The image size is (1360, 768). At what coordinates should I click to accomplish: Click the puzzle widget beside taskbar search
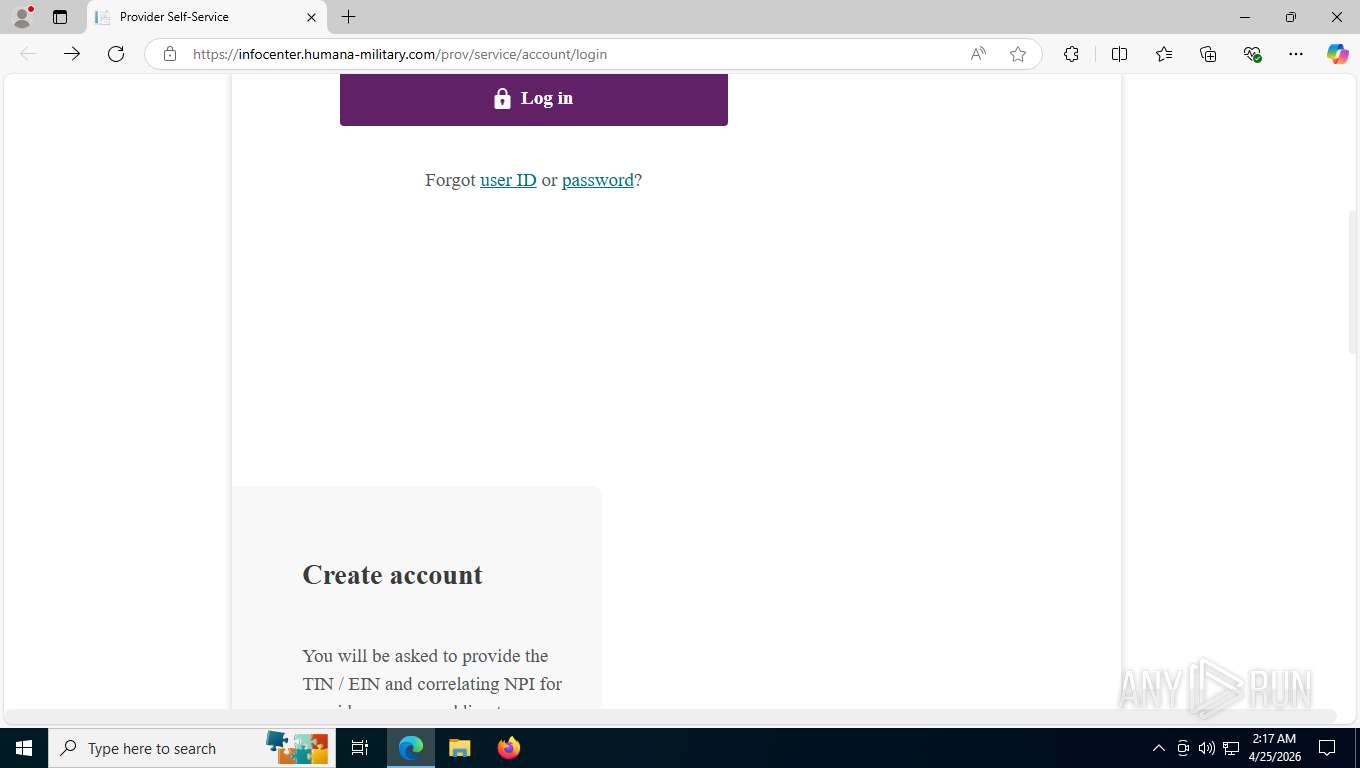point(297,748)
